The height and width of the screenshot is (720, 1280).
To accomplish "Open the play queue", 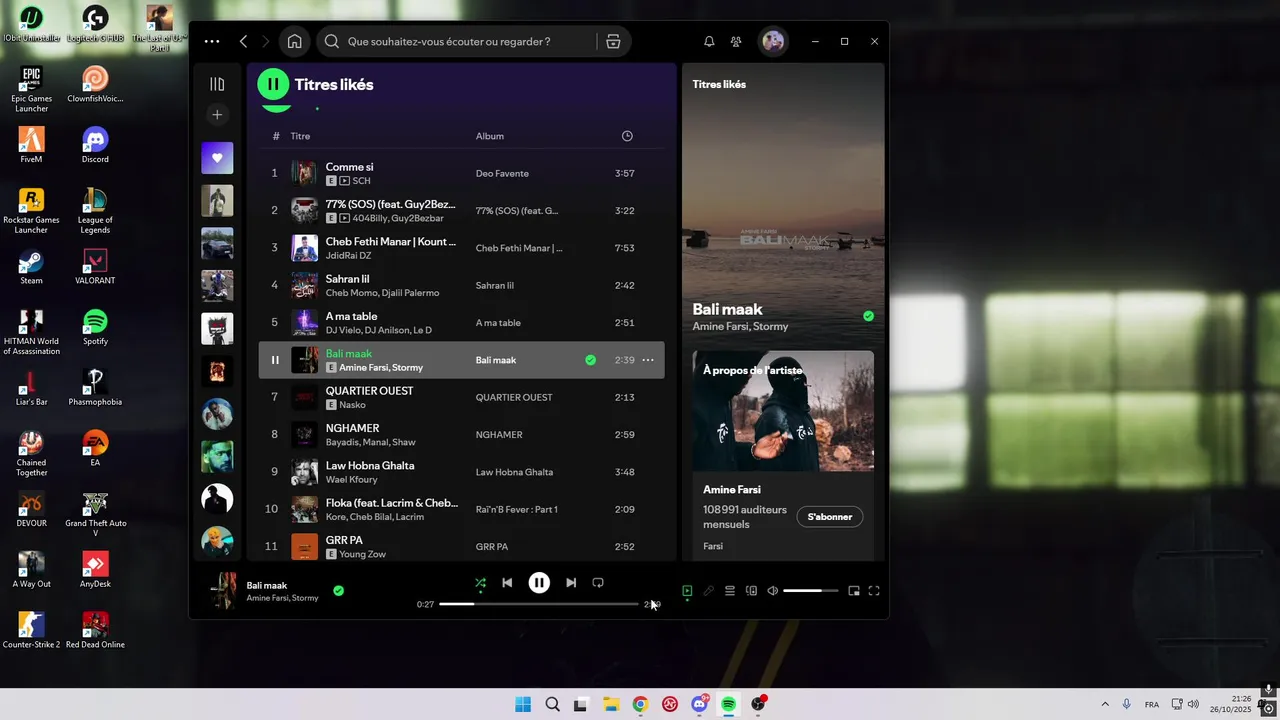I will tap(730, 591).
